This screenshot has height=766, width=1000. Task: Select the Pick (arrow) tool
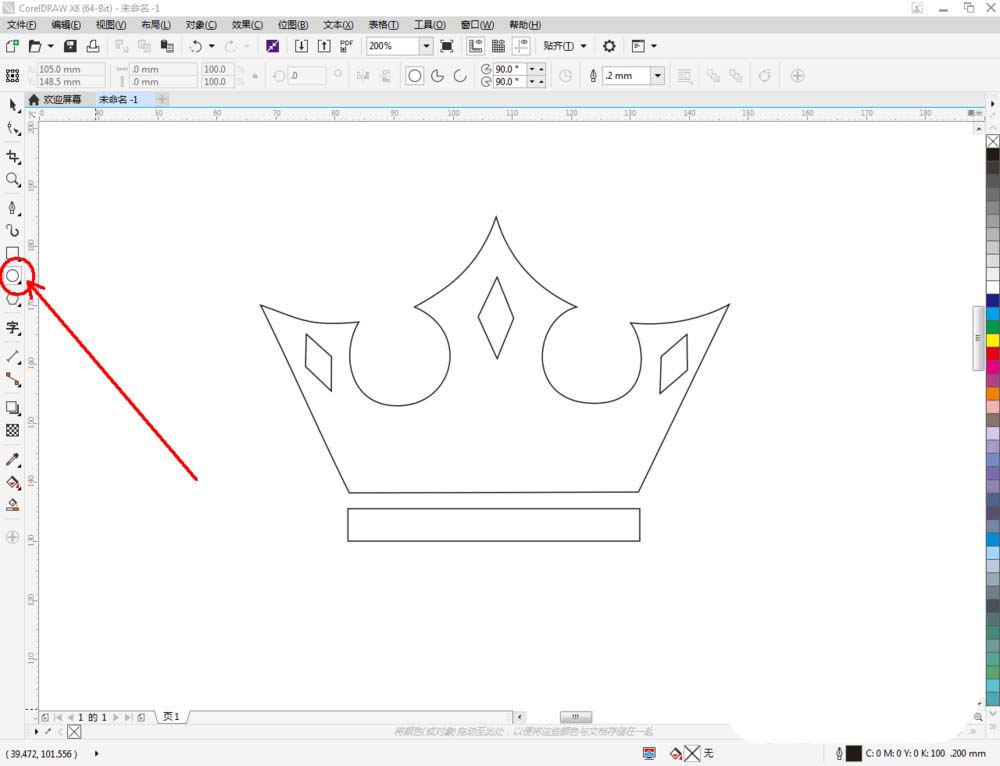(13, 105)
